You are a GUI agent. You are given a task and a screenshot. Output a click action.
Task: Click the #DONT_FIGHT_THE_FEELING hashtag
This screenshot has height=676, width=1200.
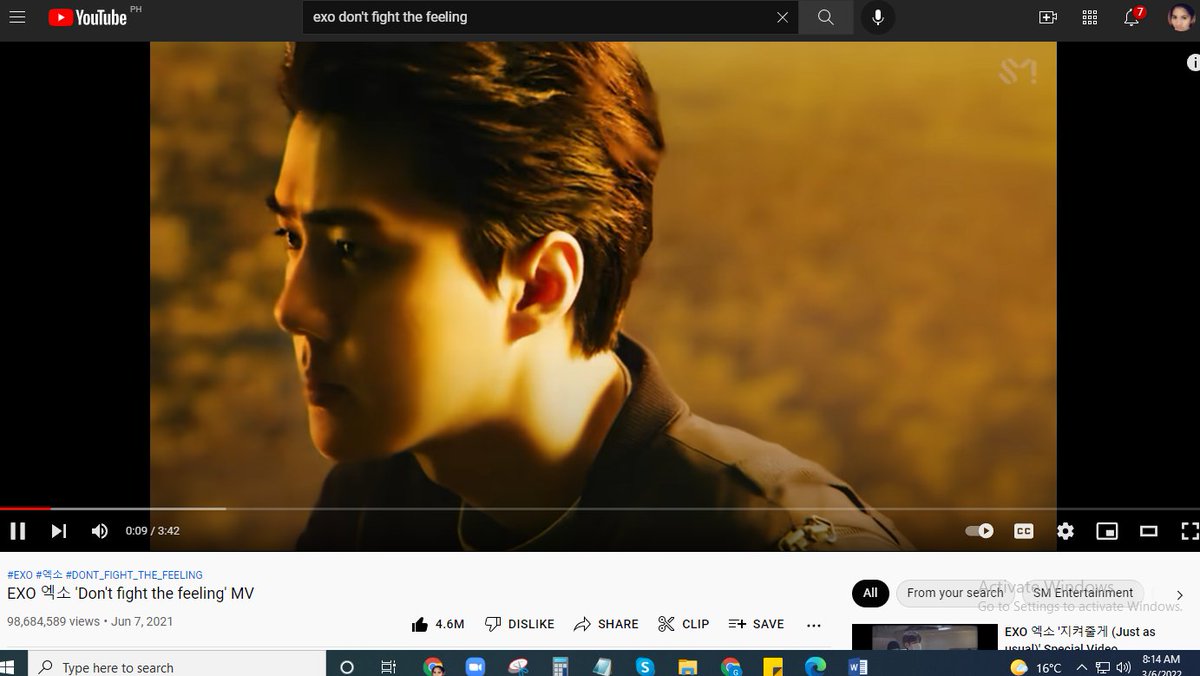pos(134,575)
